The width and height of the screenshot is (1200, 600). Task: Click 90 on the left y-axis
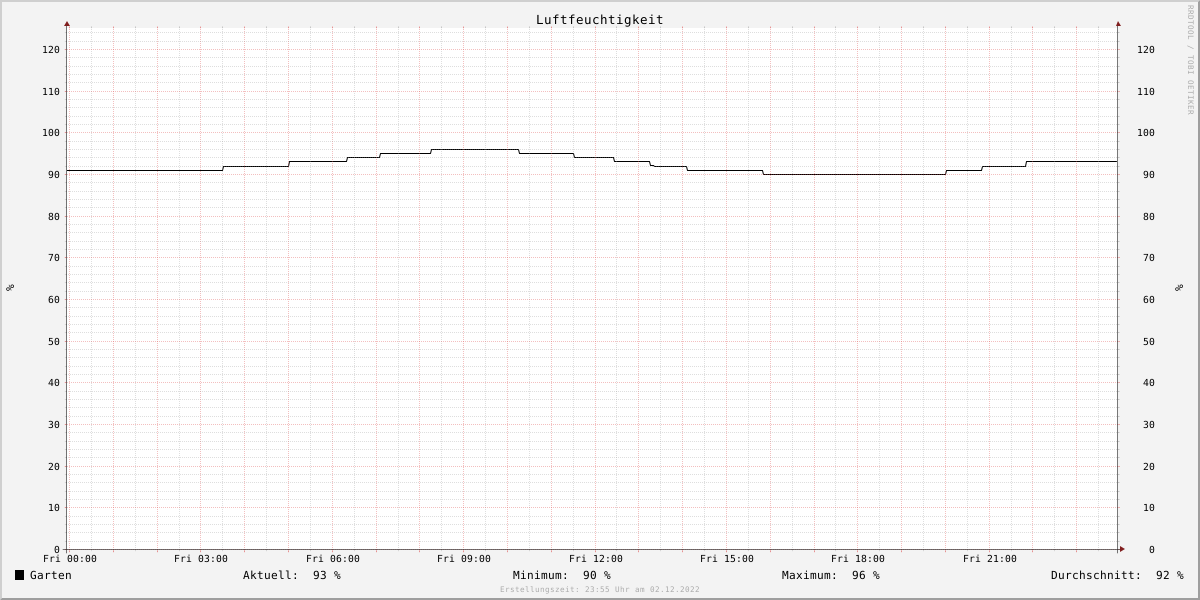[53, 174]
